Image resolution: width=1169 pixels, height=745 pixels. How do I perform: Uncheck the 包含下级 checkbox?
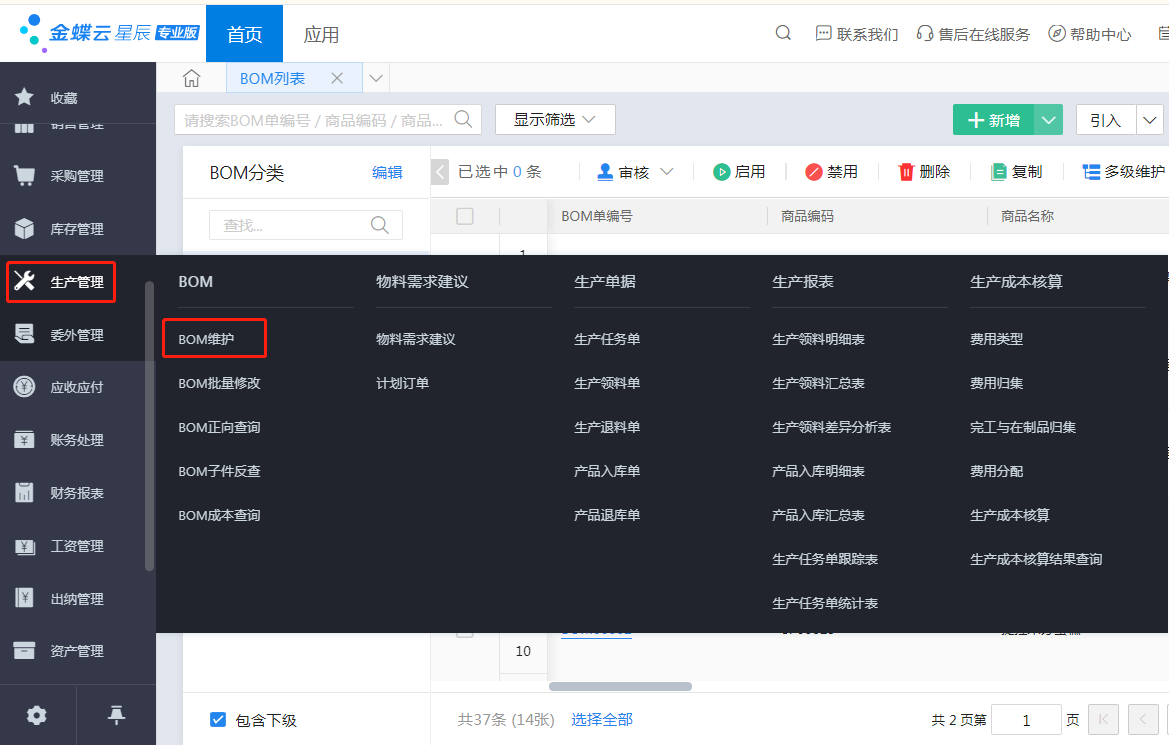pos(218,719)
